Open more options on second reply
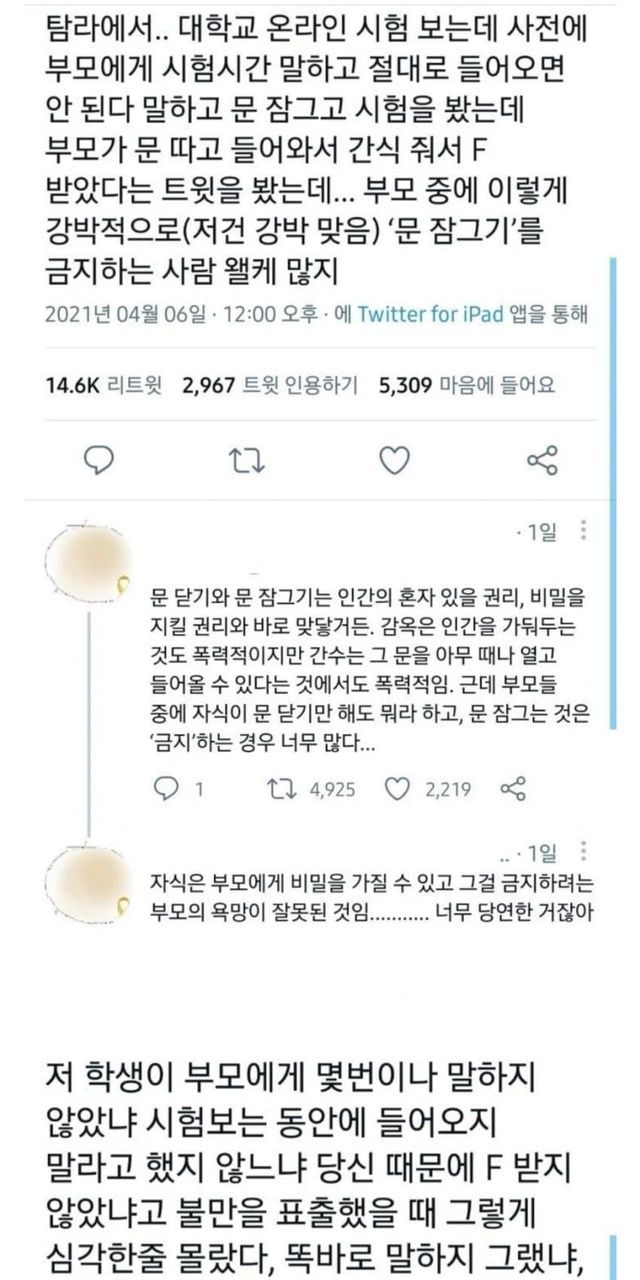Viewport: 640px width, 1280px height. tap(584, 853)
